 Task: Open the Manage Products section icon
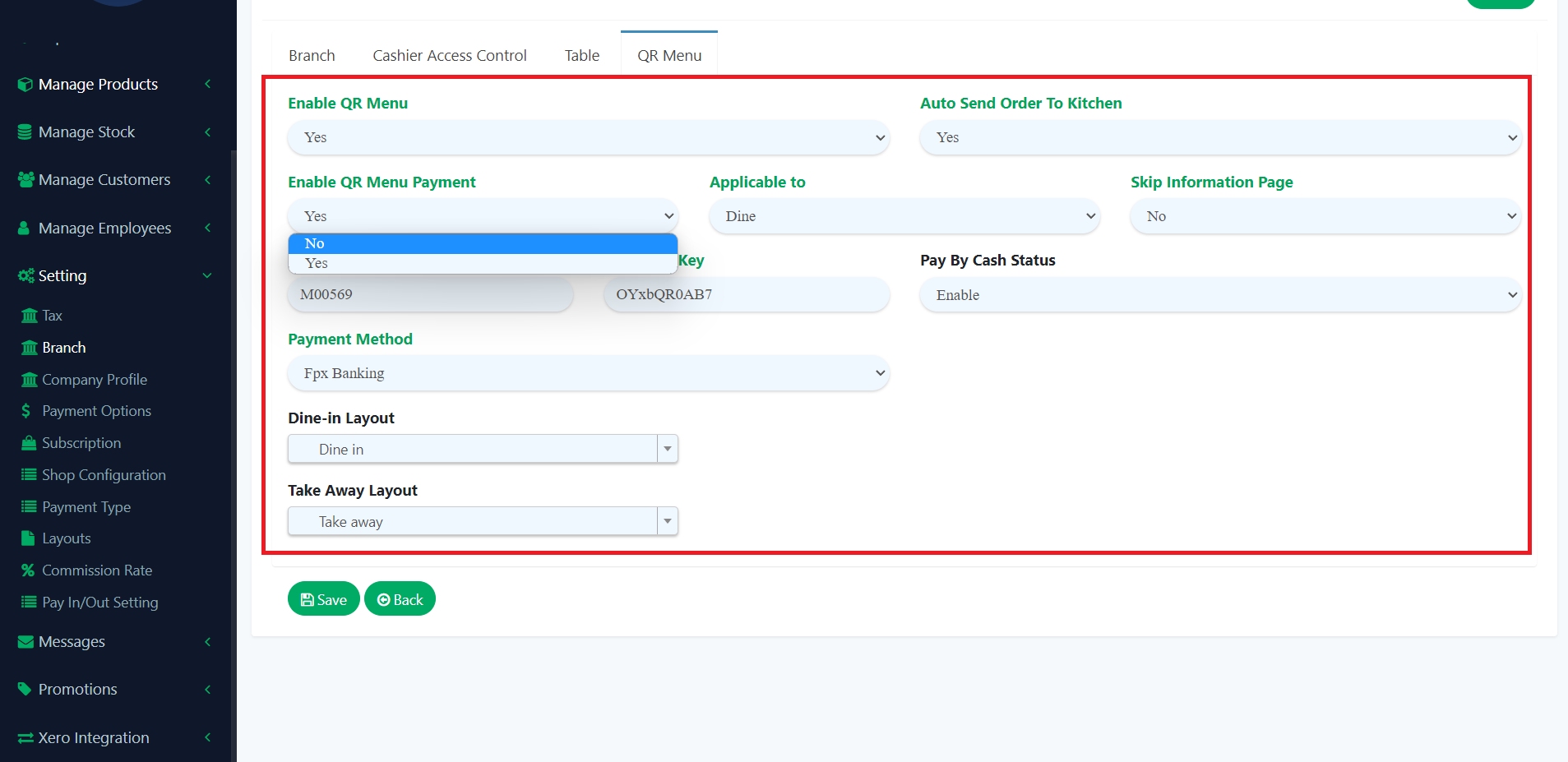click(x=25, y=84)
